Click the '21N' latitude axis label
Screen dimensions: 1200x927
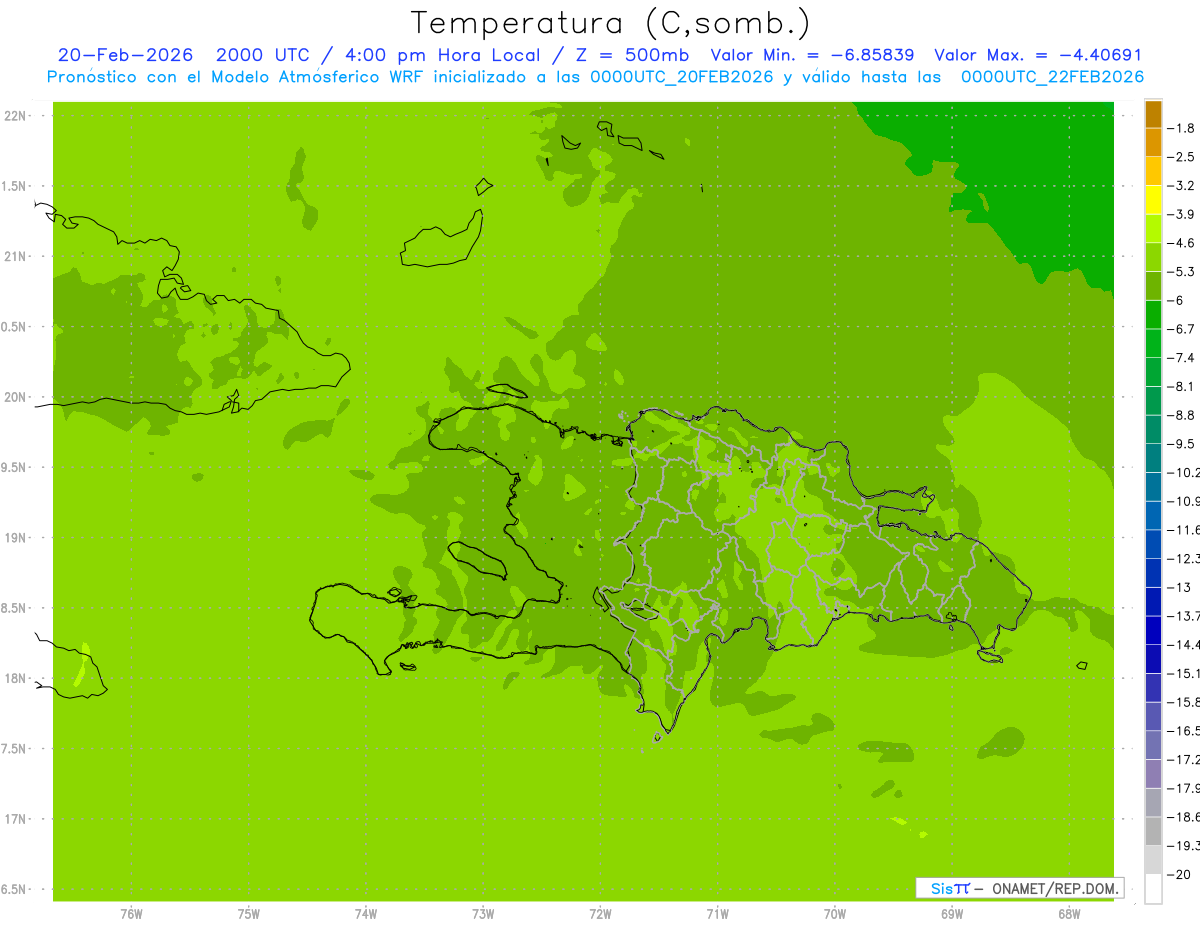point(16,256)
